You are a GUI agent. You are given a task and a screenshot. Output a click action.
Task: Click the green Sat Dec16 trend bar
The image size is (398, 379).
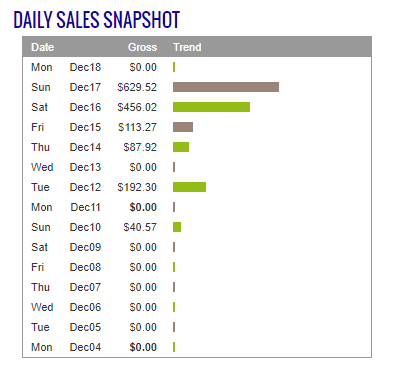pyautogui.click(x=211, y=107)
